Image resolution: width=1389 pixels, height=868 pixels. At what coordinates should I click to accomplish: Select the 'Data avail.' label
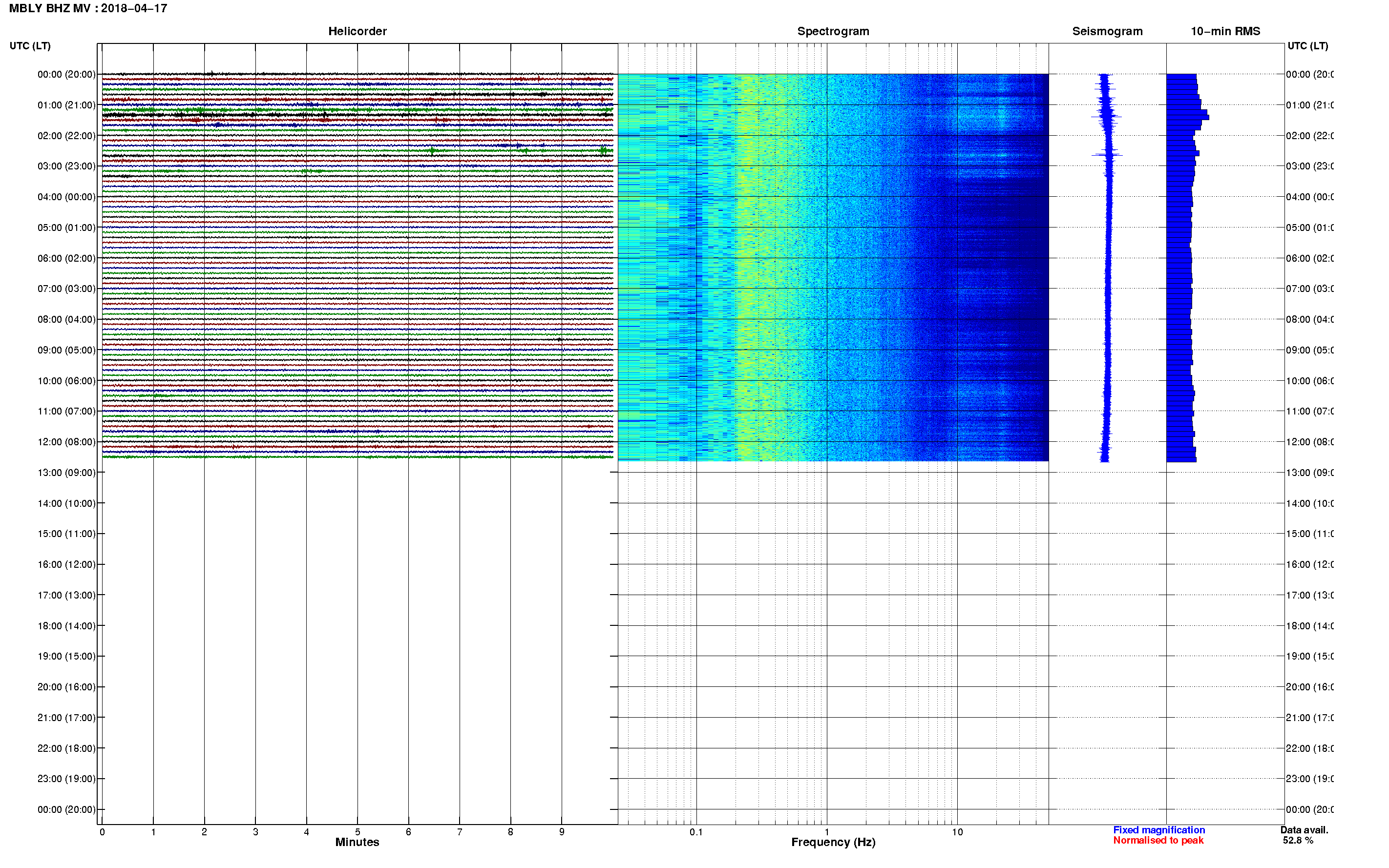[x=1304, y=830]
